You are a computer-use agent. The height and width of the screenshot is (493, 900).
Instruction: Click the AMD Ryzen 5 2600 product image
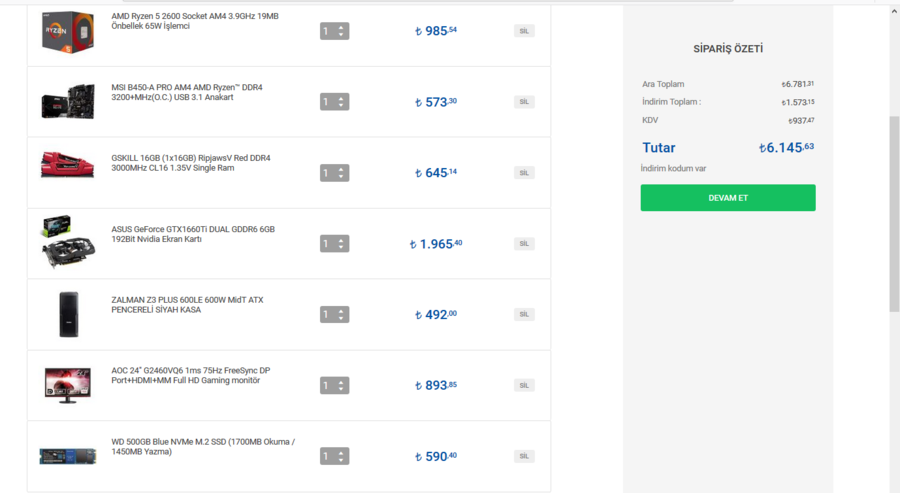point(68,32)
